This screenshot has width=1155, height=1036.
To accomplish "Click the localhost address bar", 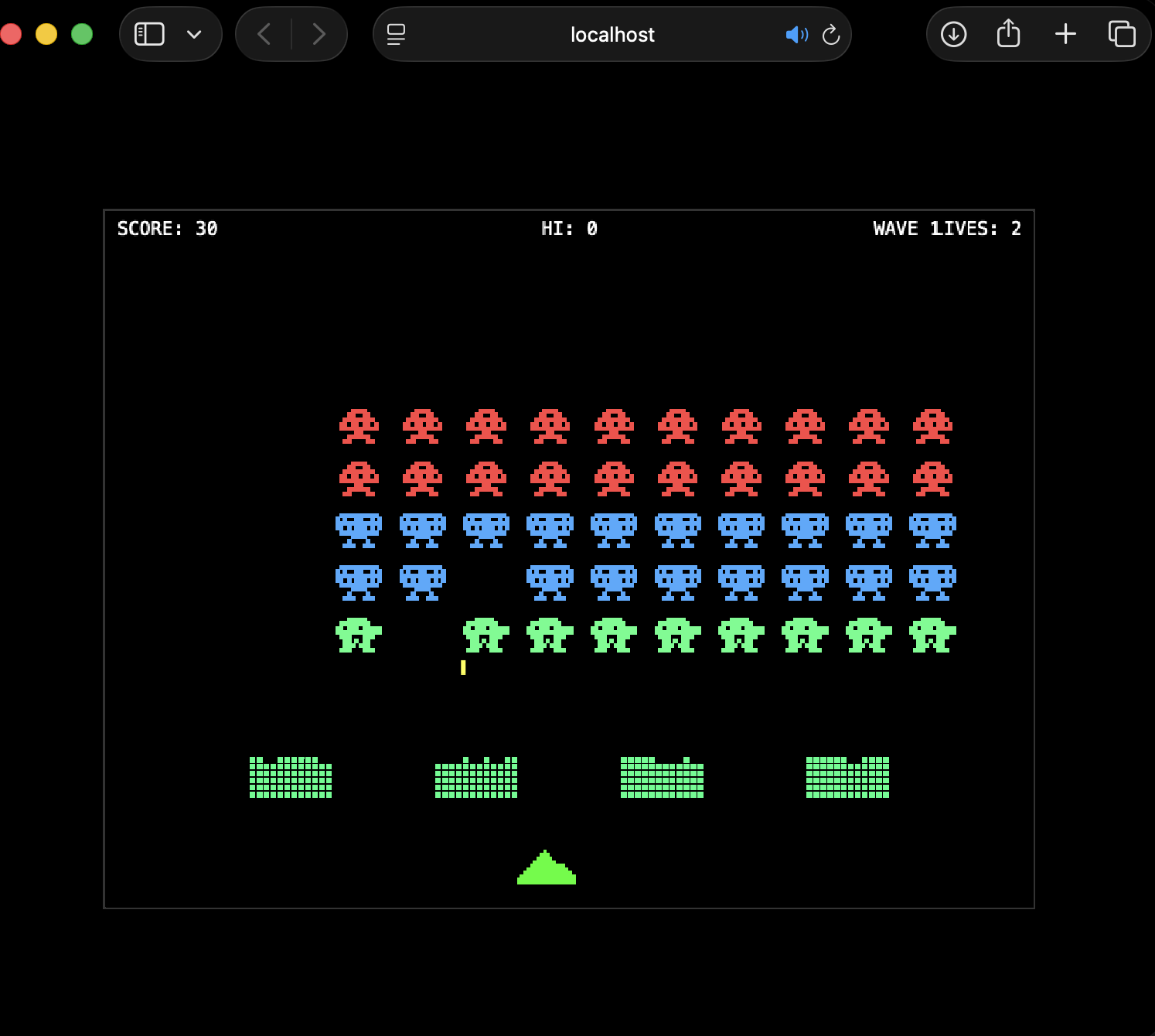I will [612, 34].
